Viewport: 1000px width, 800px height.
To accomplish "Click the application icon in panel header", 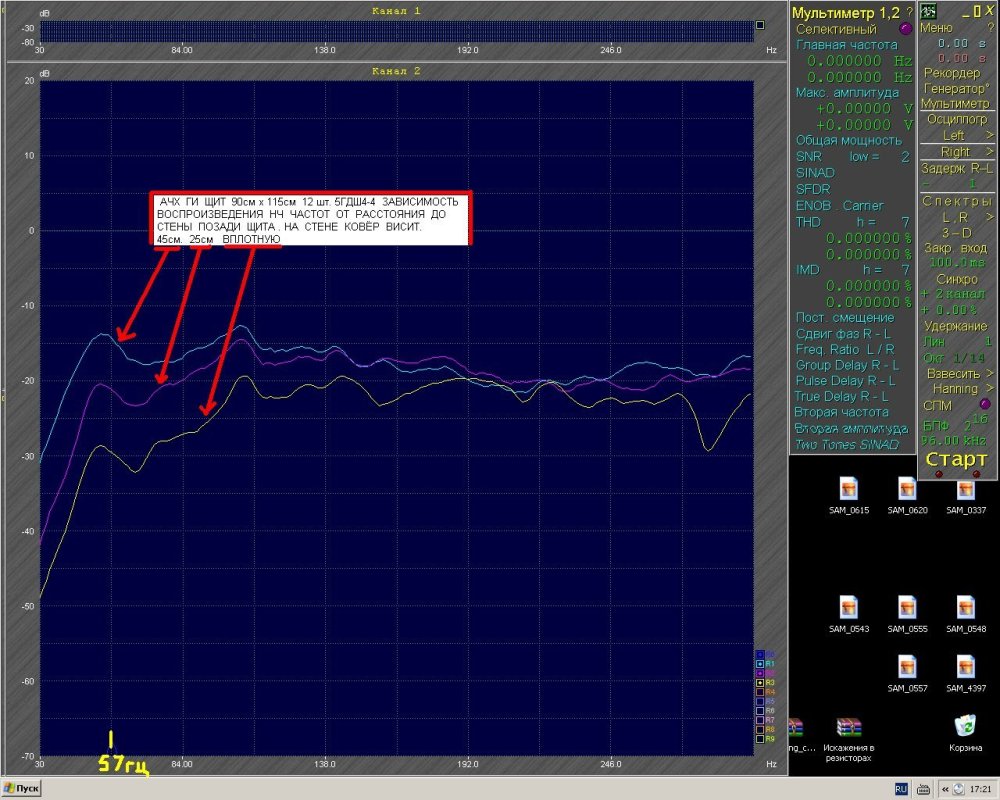I will 929,11.
